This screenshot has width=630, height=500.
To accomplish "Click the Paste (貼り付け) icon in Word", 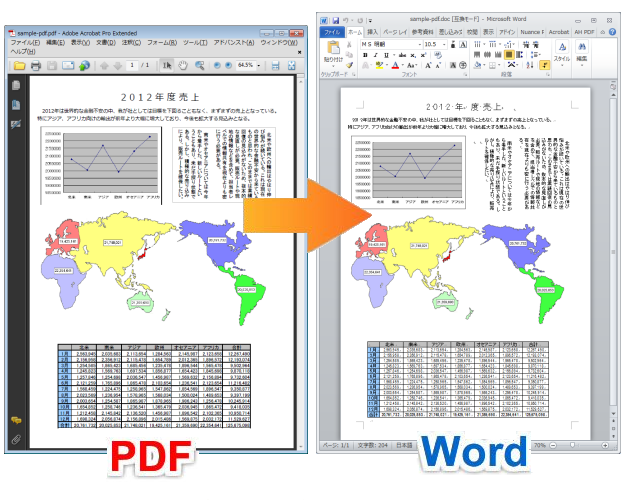I will [333, 52].
